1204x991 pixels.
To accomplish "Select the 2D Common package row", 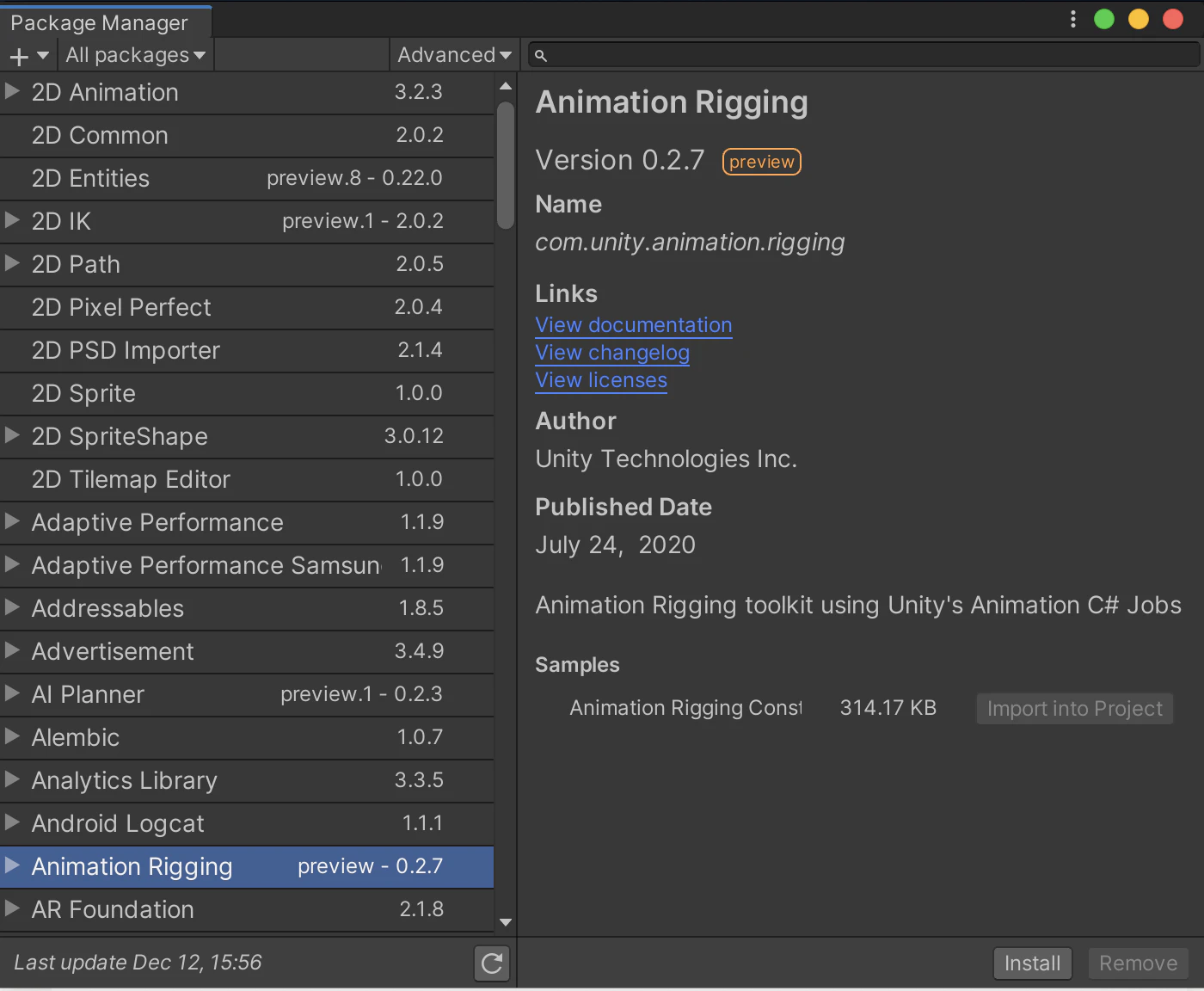I will [x=247, y=136].
